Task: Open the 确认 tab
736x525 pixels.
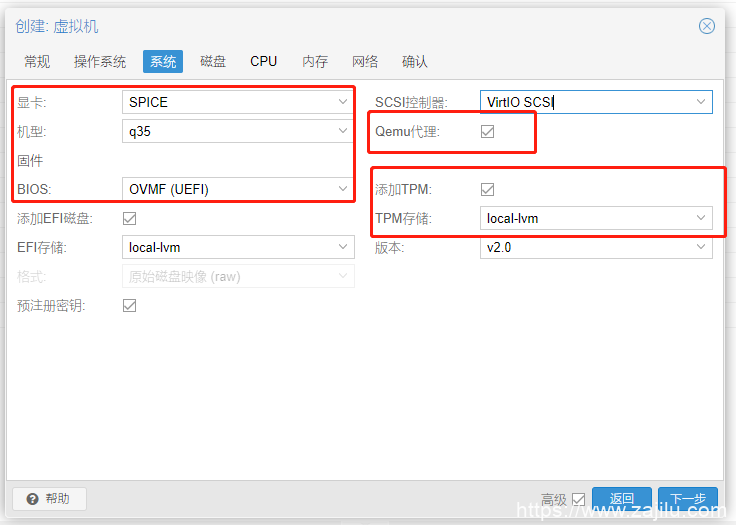Action: 415,62
